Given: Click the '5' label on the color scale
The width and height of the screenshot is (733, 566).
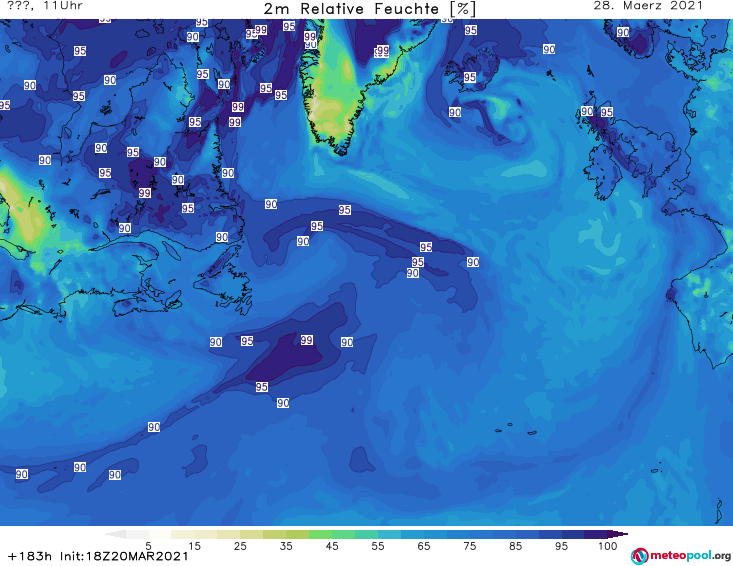Looking at the screenshot, I should tap(148, 546).
